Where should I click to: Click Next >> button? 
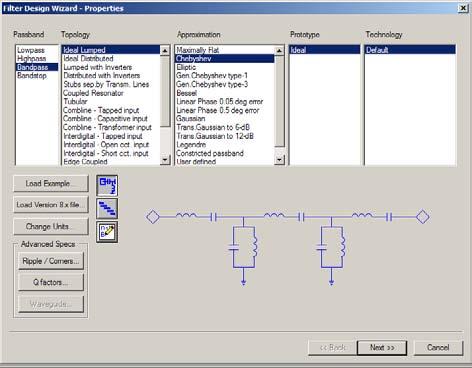click(x=382, y=348)
